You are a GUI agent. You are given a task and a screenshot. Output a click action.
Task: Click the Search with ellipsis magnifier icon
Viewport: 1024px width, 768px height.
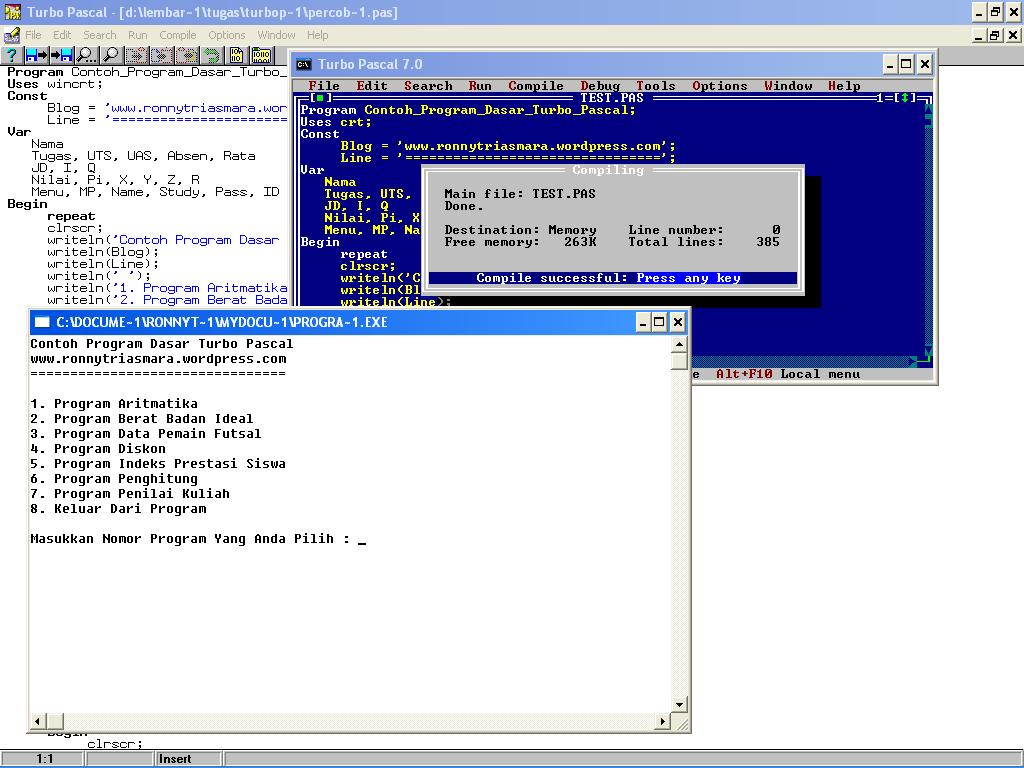tap(87, 55)
